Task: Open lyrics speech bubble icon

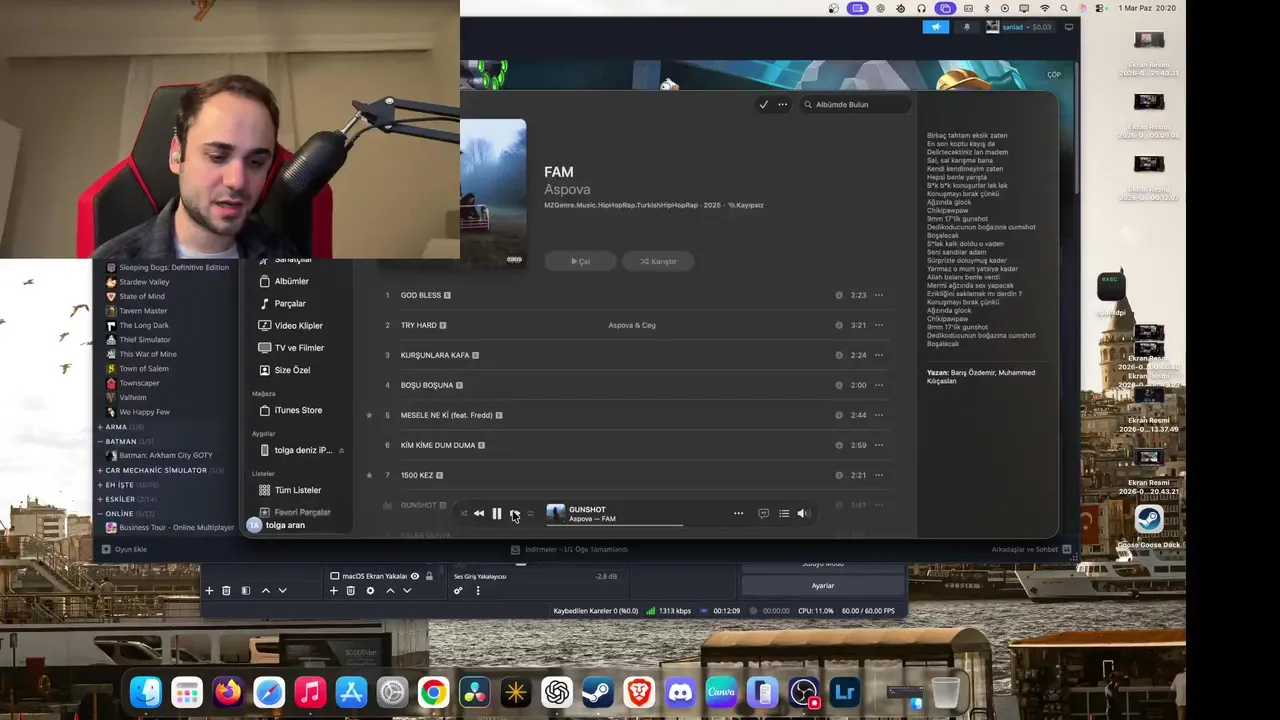Action: (x=763, y=514)
